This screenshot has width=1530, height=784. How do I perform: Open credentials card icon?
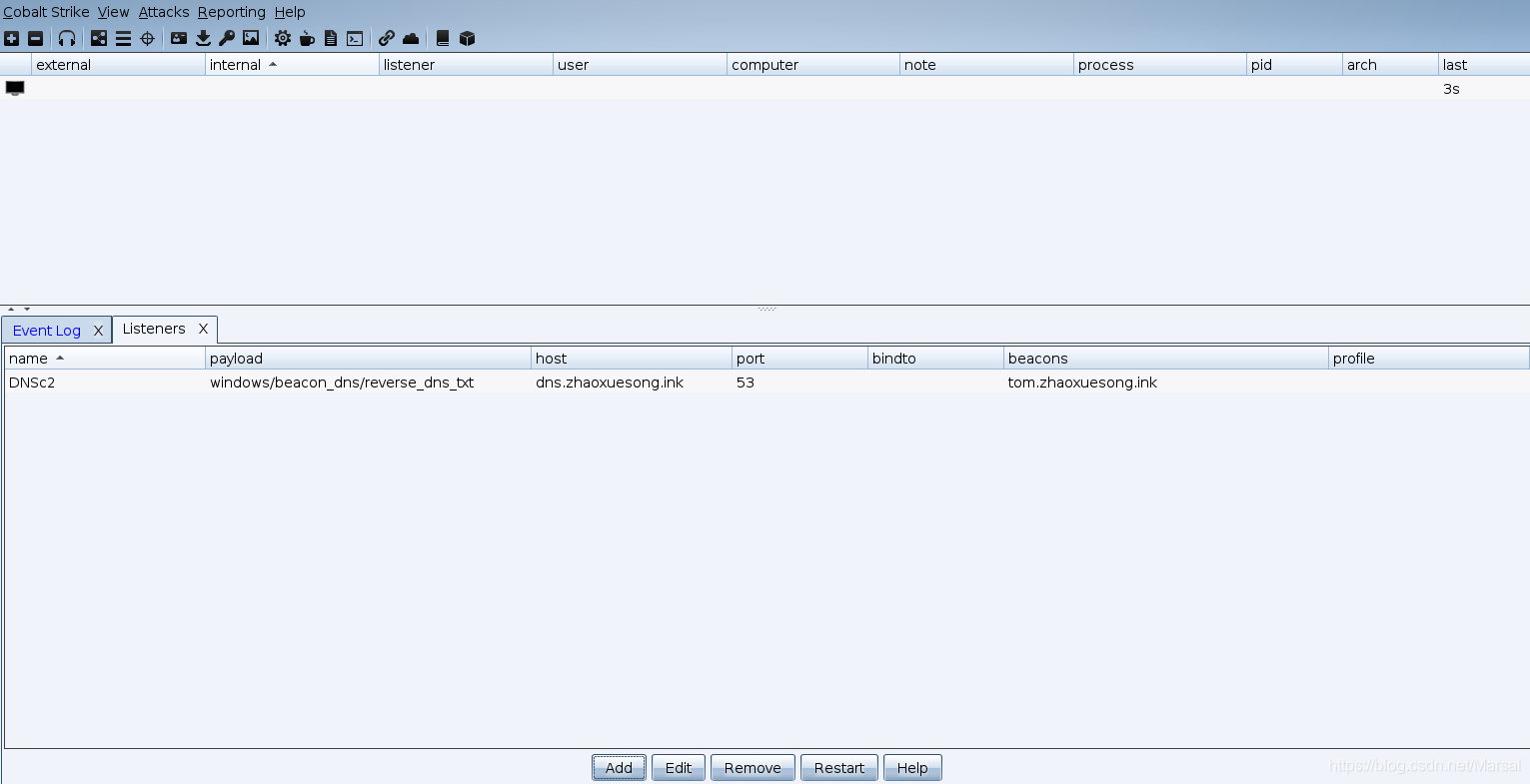(179, 38)
